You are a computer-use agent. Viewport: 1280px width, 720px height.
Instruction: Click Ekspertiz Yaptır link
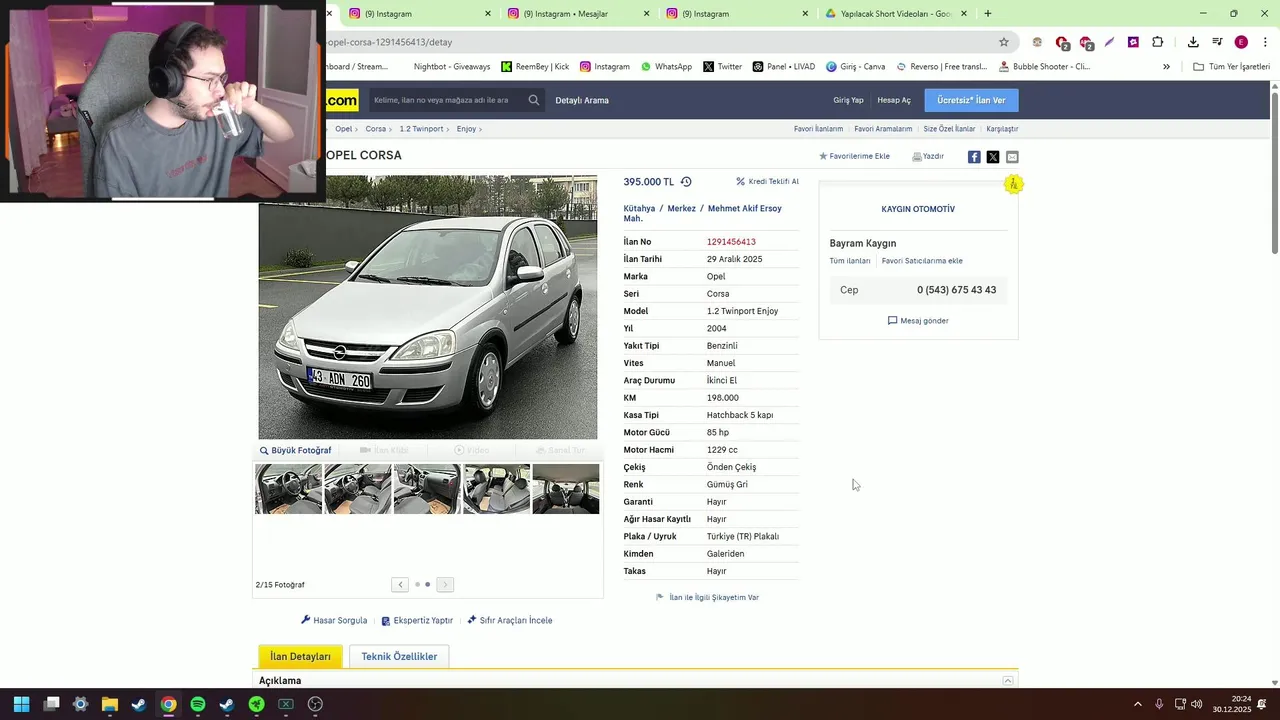417,621
